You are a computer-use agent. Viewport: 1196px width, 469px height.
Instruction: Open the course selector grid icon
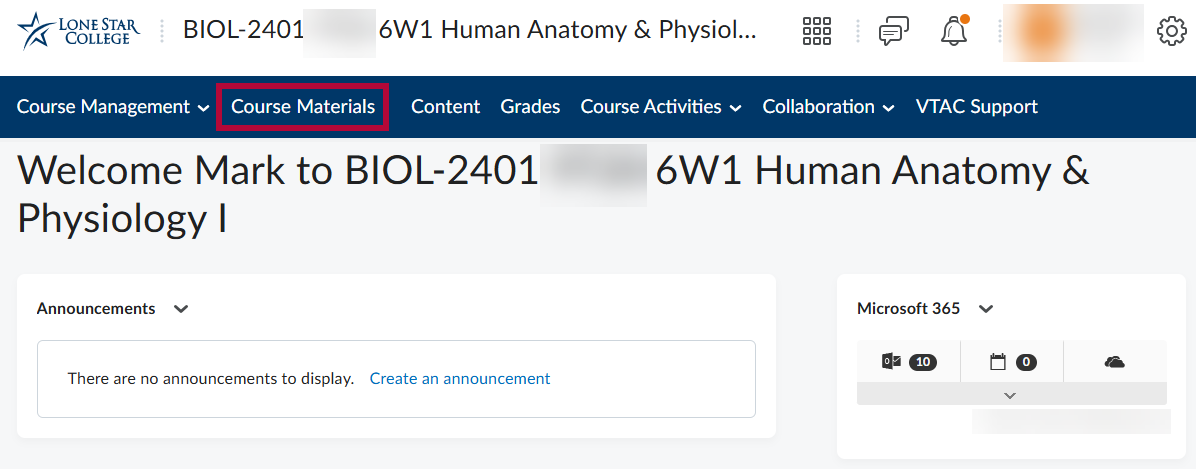pos(817,32)
